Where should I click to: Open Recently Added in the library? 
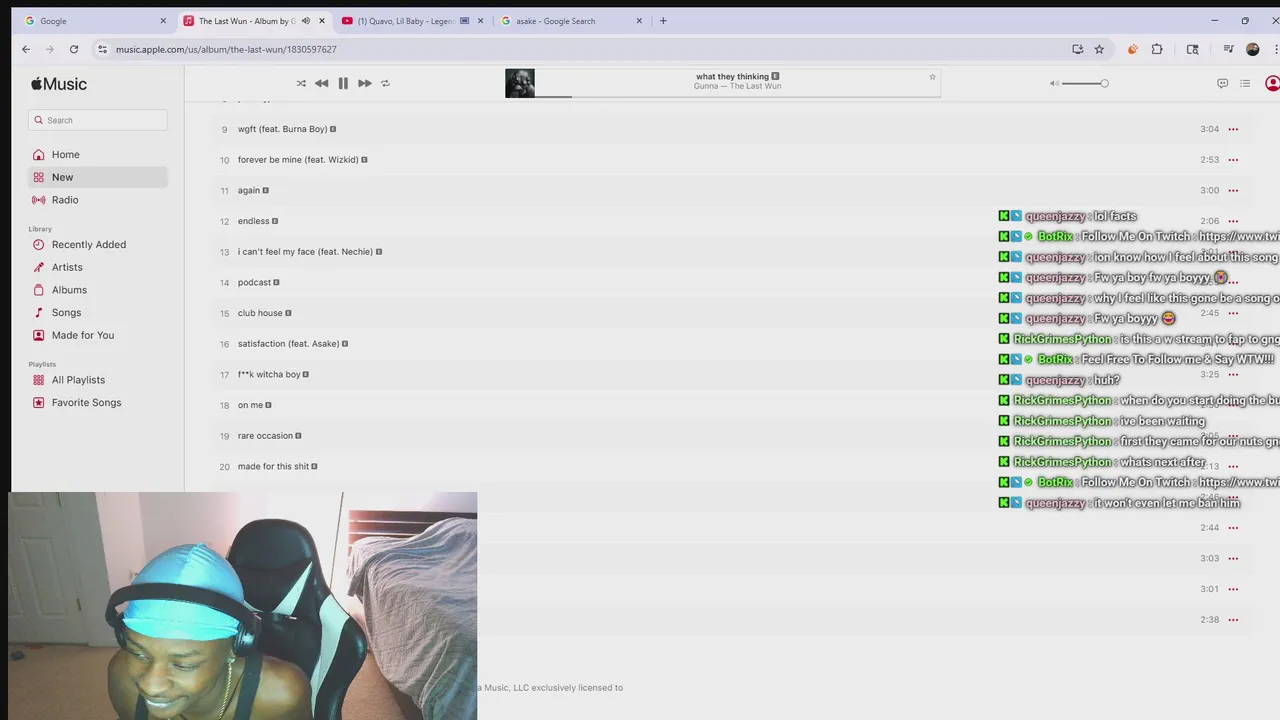pos(98,244)
